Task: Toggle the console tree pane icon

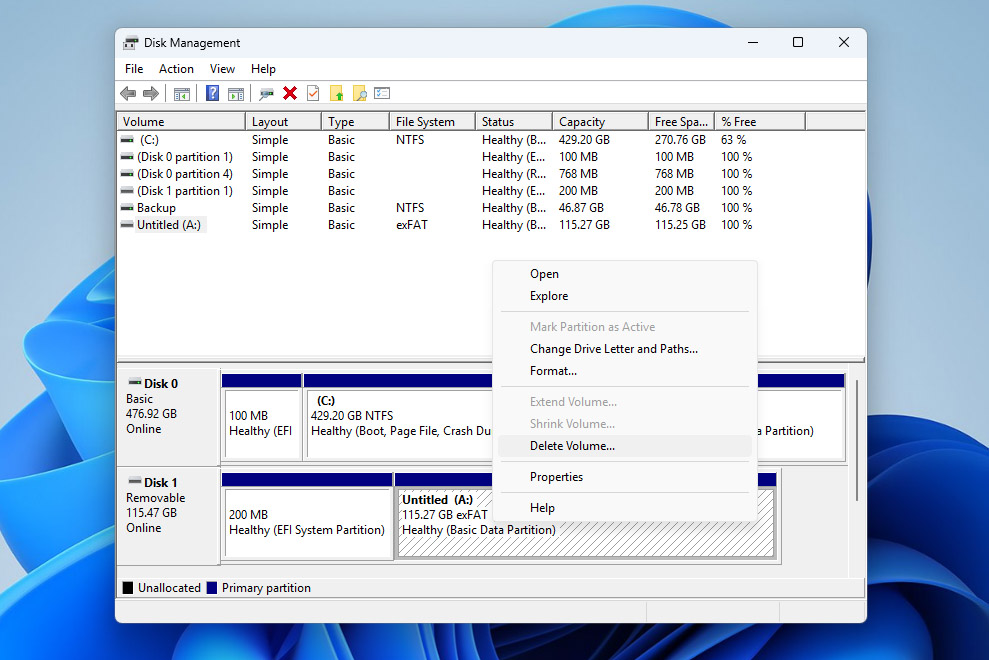Action: 182,93
